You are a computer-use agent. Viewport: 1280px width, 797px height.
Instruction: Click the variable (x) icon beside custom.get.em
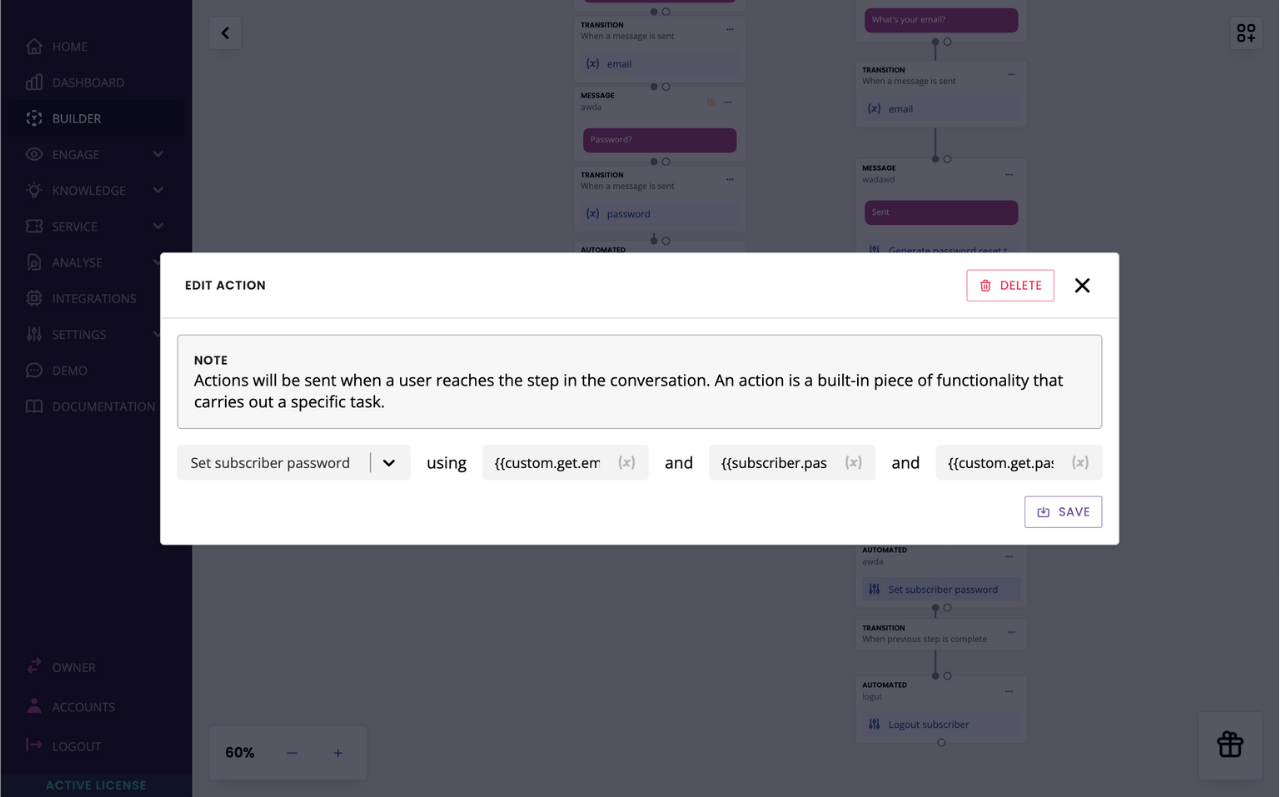pyautogui.click(x=627, y=462)
